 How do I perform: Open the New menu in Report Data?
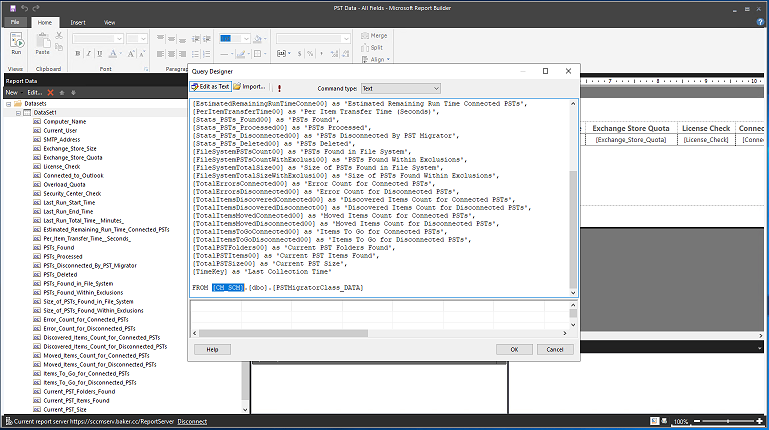tap(12, 92)
